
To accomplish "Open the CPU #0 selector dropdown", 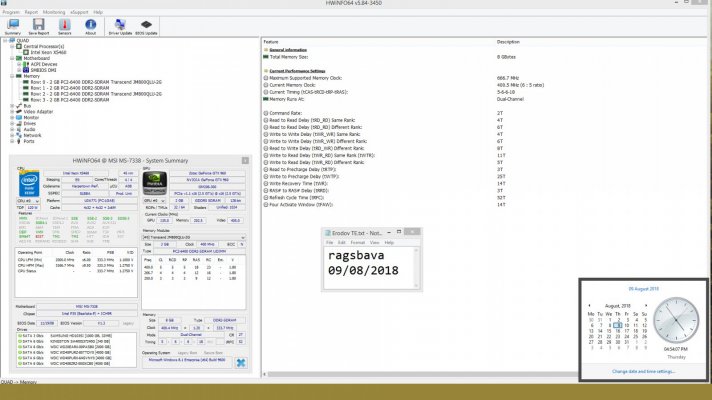I will [x=28, y=201].
